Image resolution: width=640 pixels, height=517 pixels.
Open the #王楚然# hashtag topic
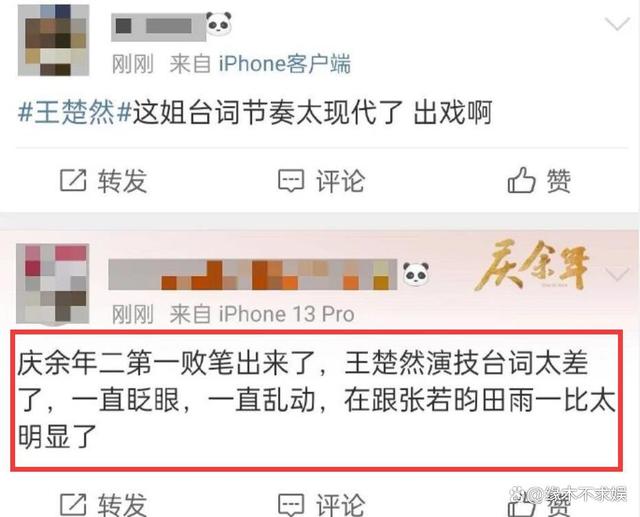75,112
